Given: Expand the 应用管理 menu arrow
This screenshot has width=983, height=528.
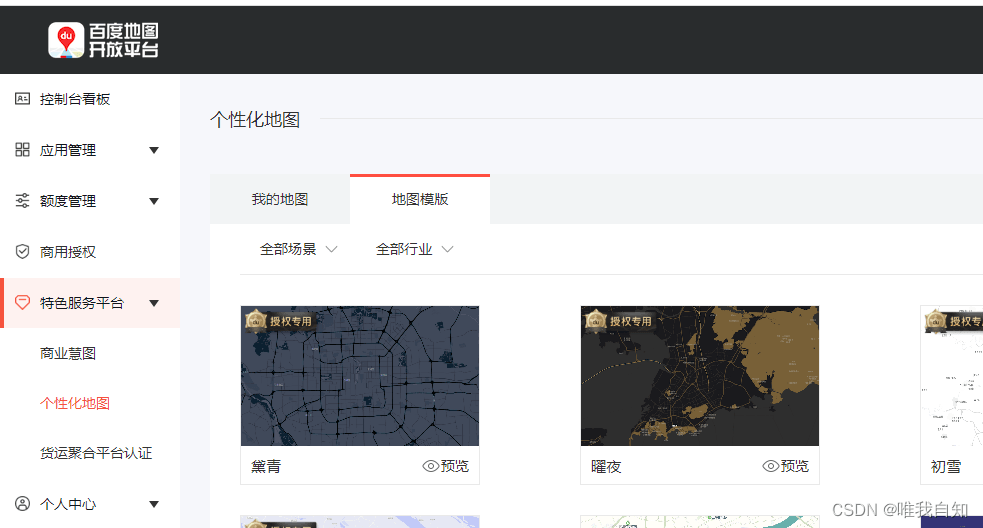Looking at the screenshot, I should click(x=154, y=150).
